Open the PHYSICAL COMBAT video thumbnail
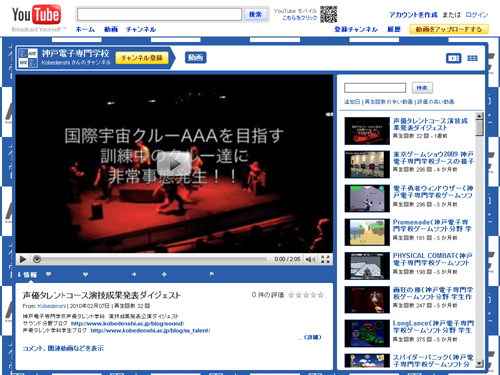Screen dimensions: 500x375 [x=367, y=266]
